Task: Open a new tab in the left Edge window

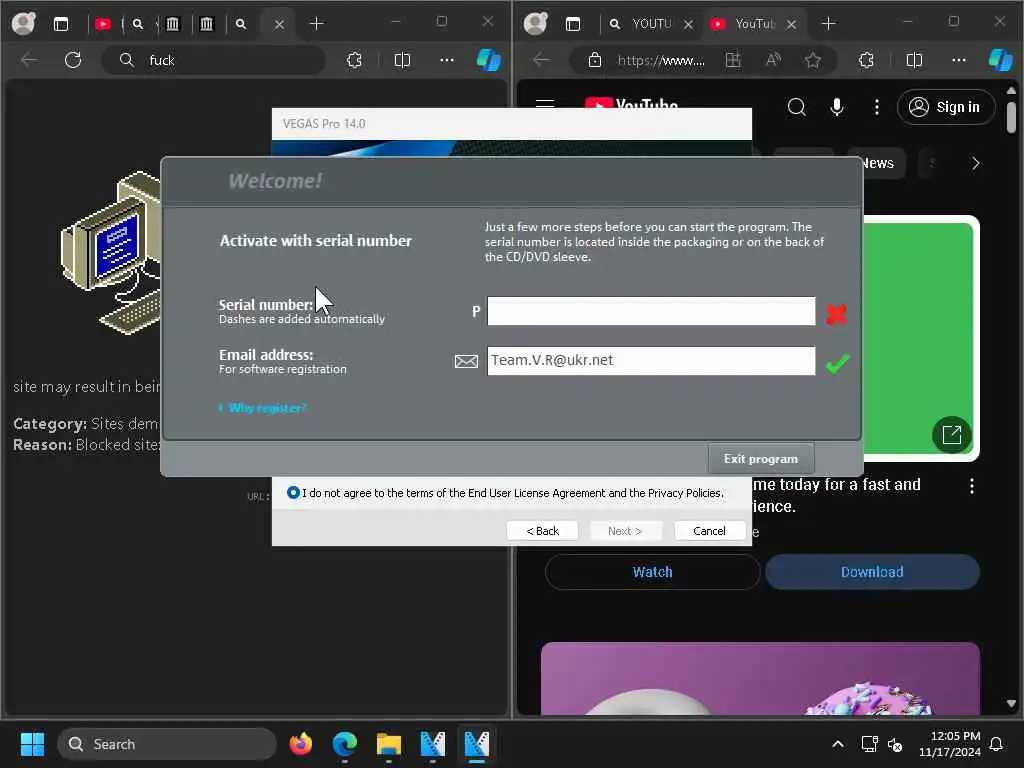Action: pos(317,24)
